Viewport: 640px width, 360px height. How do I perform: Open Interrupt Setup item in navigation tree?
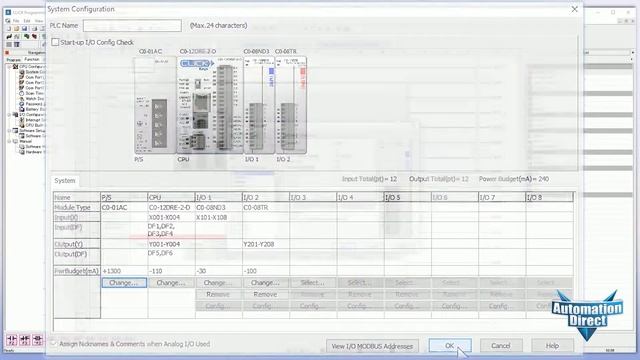(33, 120)
